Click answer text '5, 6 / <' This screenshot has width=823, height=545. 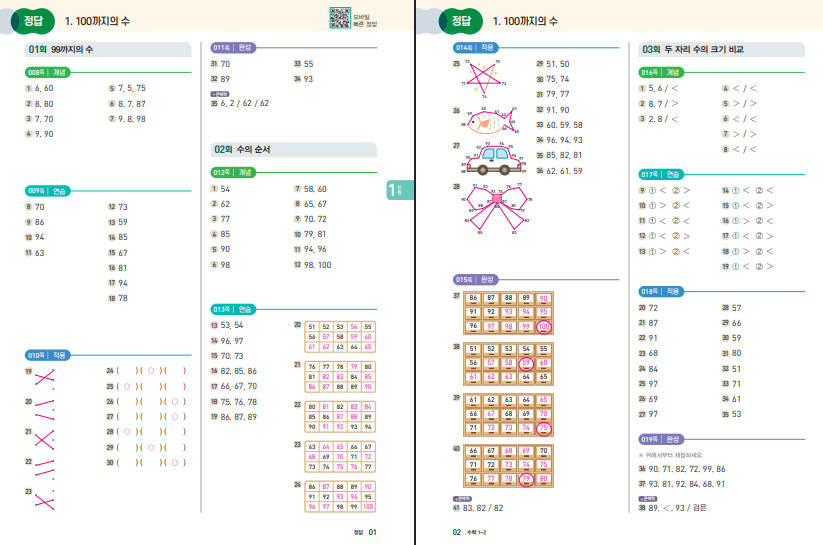pyautogui.click(x=663, y=88)
